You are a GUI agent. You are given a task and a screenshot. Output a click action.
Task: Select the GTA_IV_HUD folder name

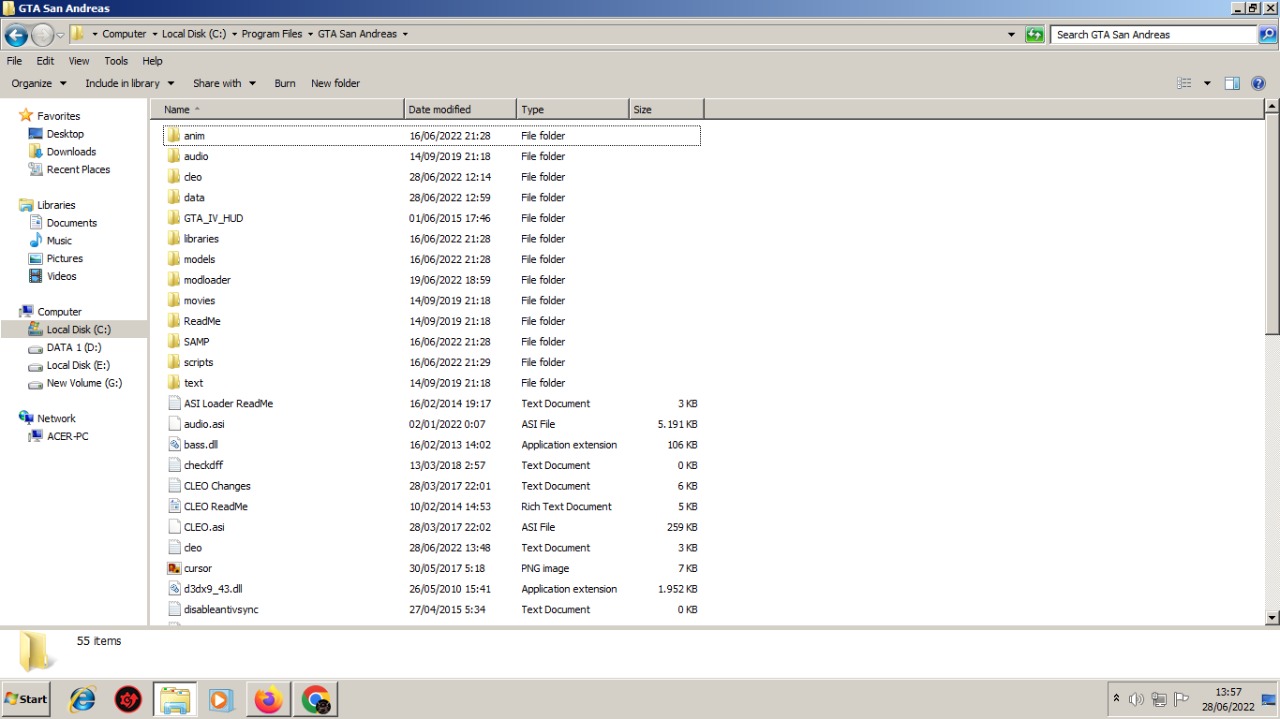pos(213,218)
